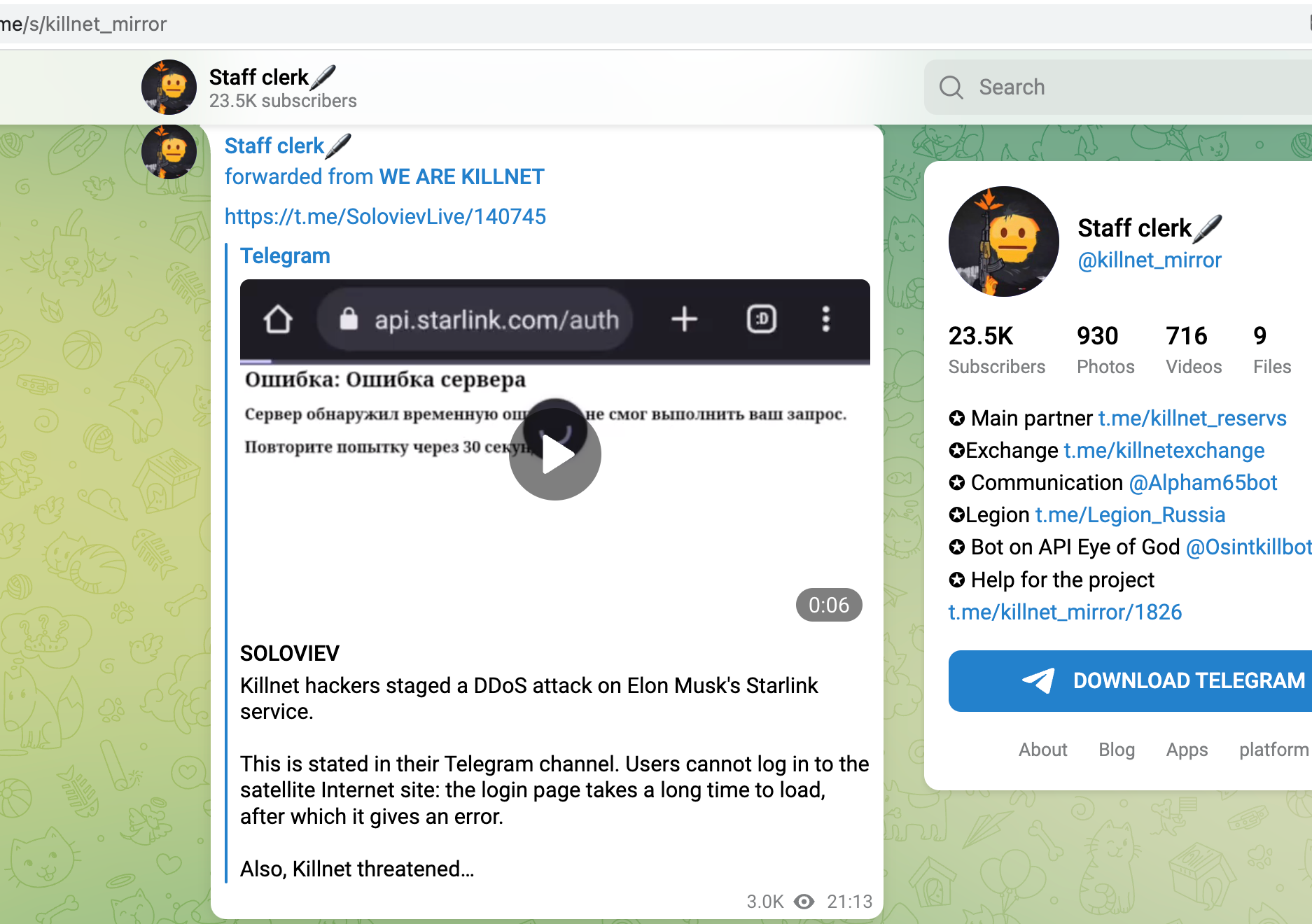Open the video thumbnail showing api.starlink.com/auth

(555, 454)
